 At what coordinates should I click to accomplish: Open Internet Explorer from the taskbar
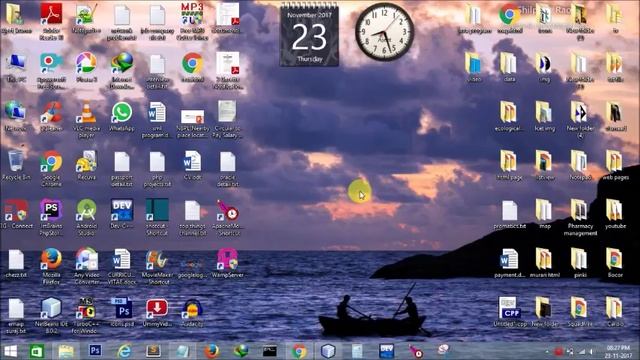[124, 351]
